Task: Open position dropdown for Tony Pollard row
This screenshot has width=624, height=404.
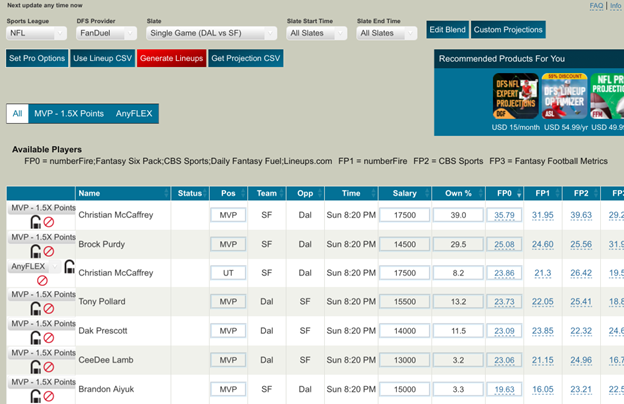Action: pyautogui.click(x=42, y=295)
